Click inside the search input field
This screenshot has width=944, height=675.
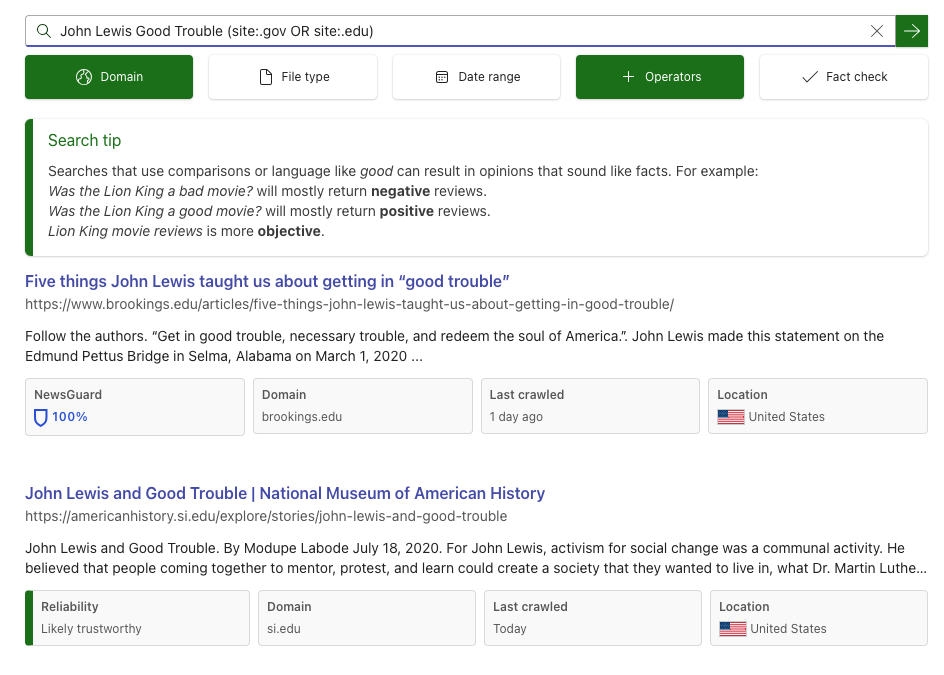pos(450,31)
